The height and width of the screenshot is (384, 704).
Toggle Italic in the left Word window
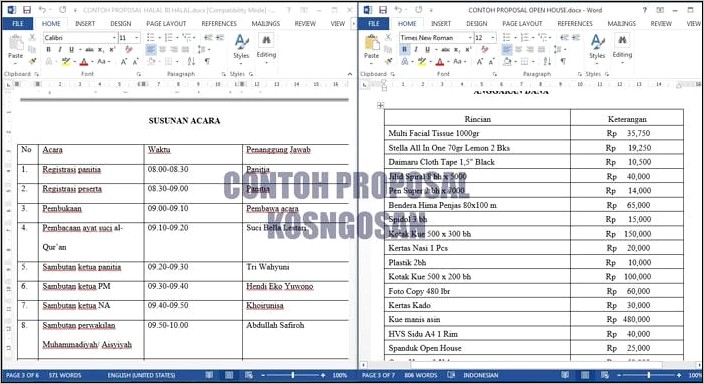pos(60,49)
